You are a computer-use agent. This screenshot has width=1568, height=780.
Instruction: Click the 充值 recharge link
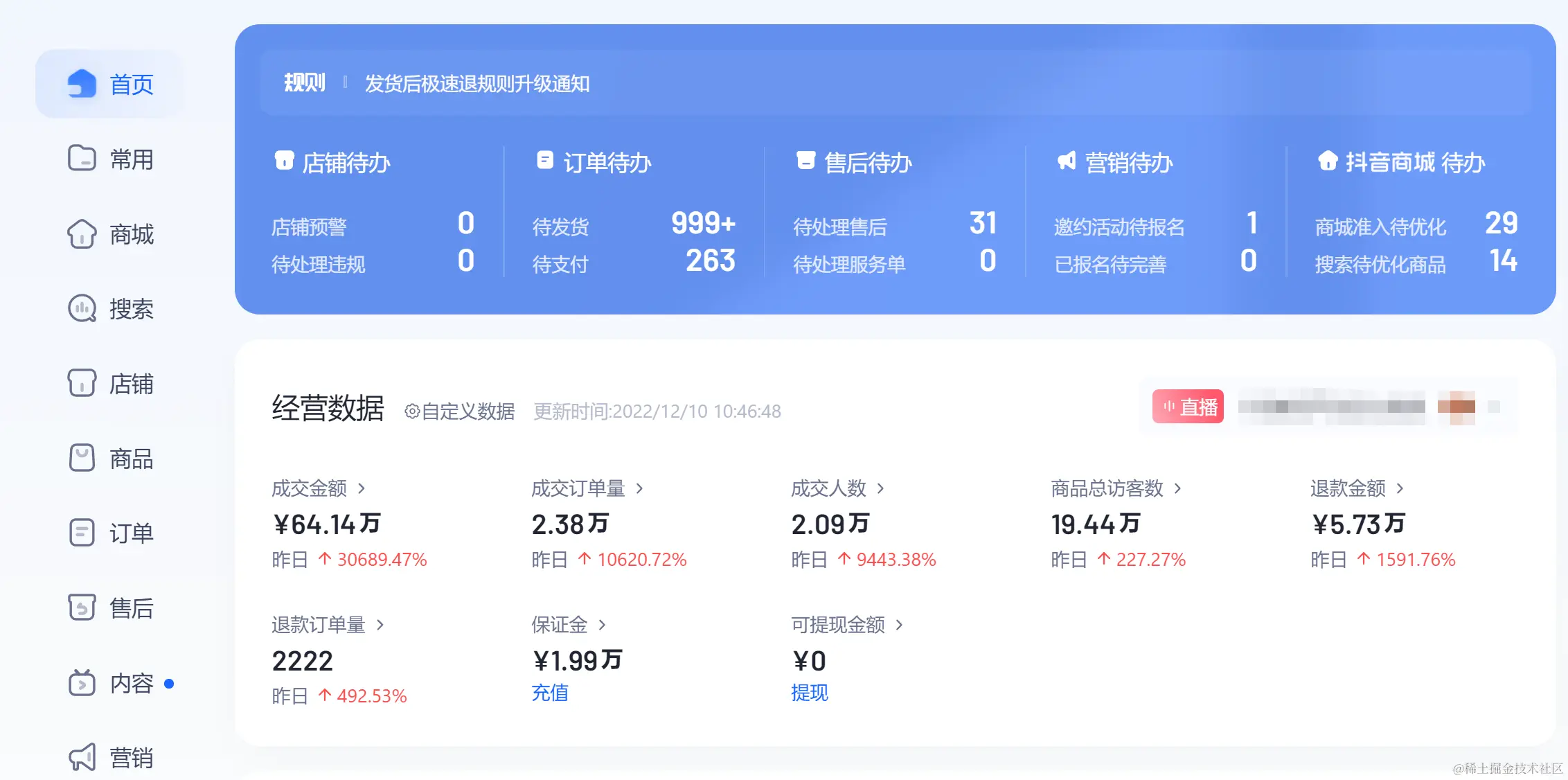pos(550,693)
